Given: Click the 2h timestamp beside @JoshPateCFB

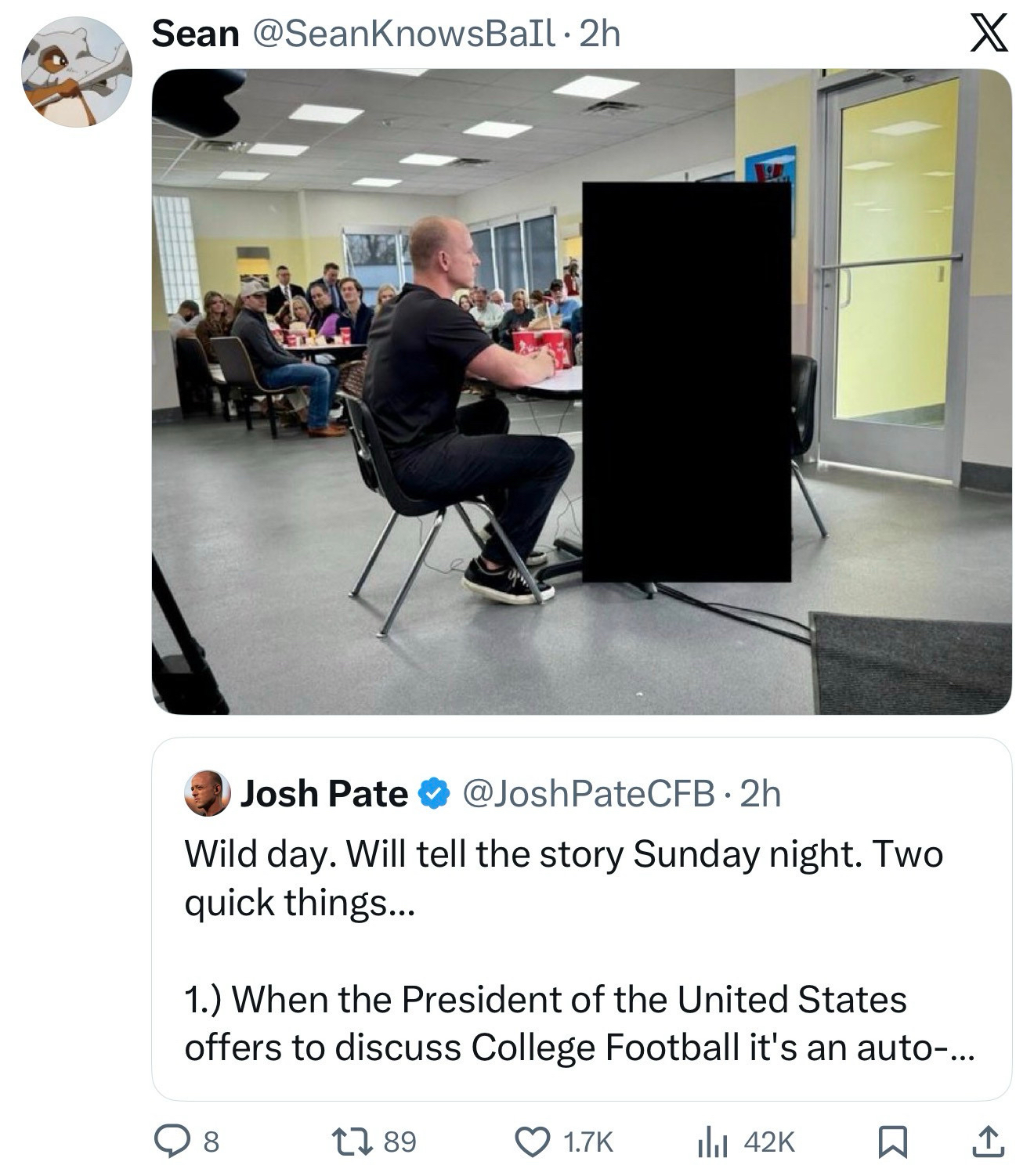Looking at the screenshot, I should pyautogui.click(x=761, y=794).
